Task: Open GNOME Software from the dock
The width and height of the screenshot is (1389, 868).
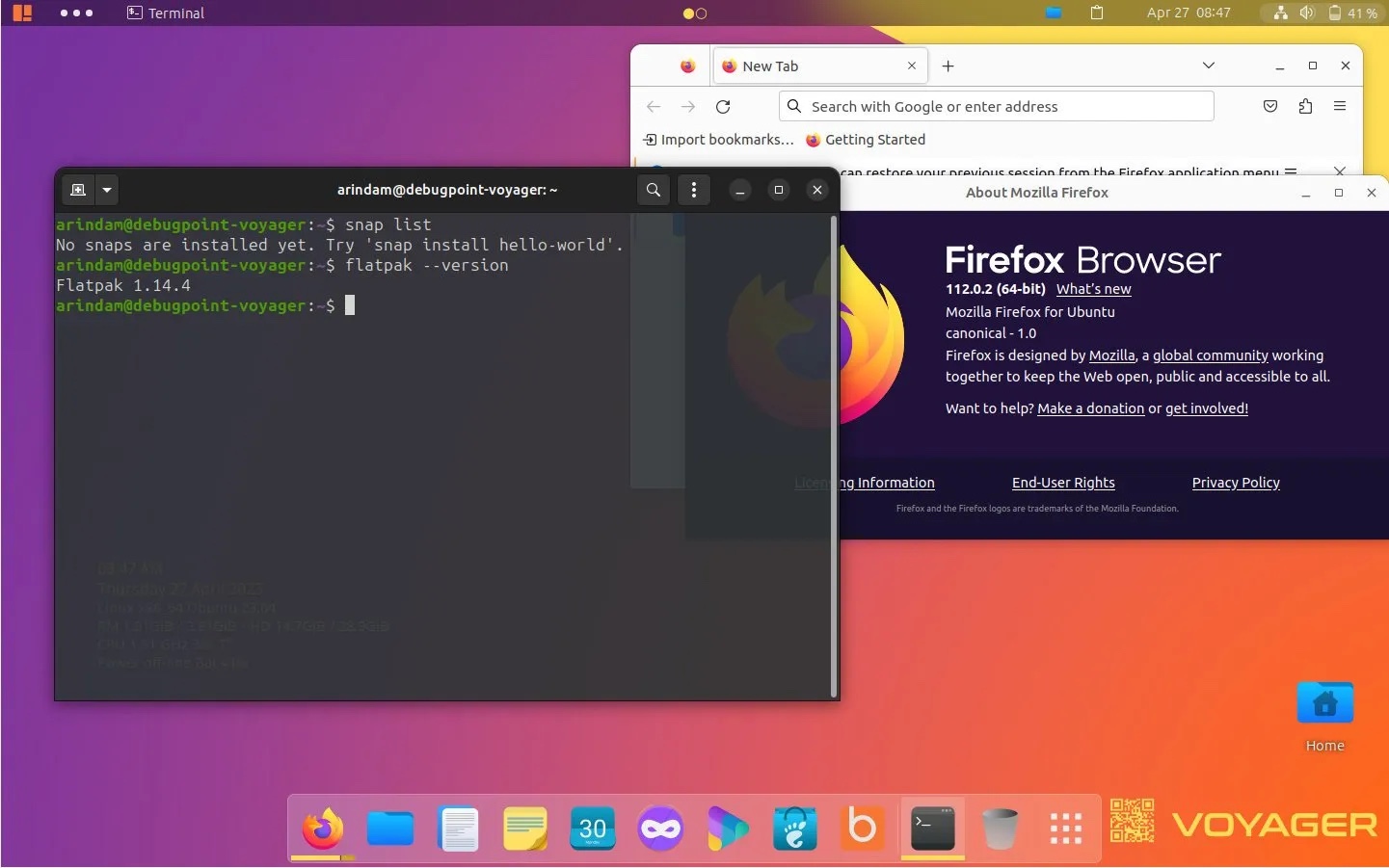Action: (x=795, y=829)
